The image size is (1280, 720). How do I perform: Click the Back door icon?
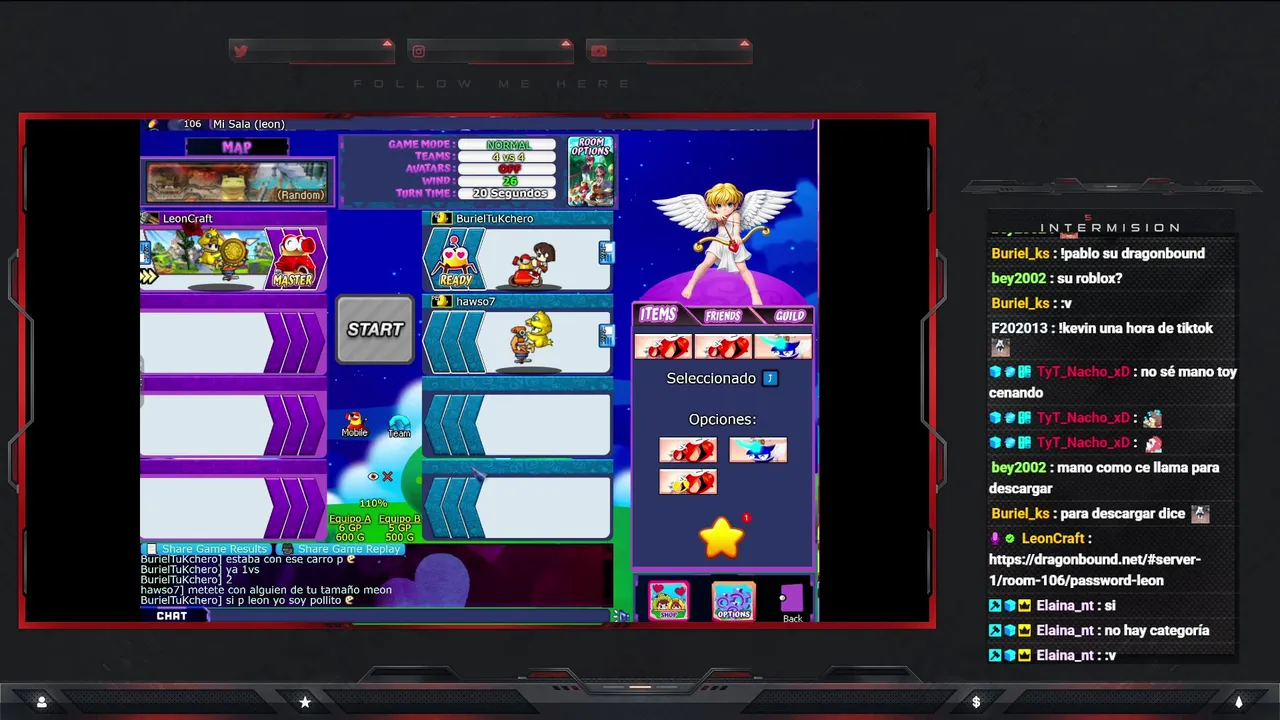click(x=792, y=604)
